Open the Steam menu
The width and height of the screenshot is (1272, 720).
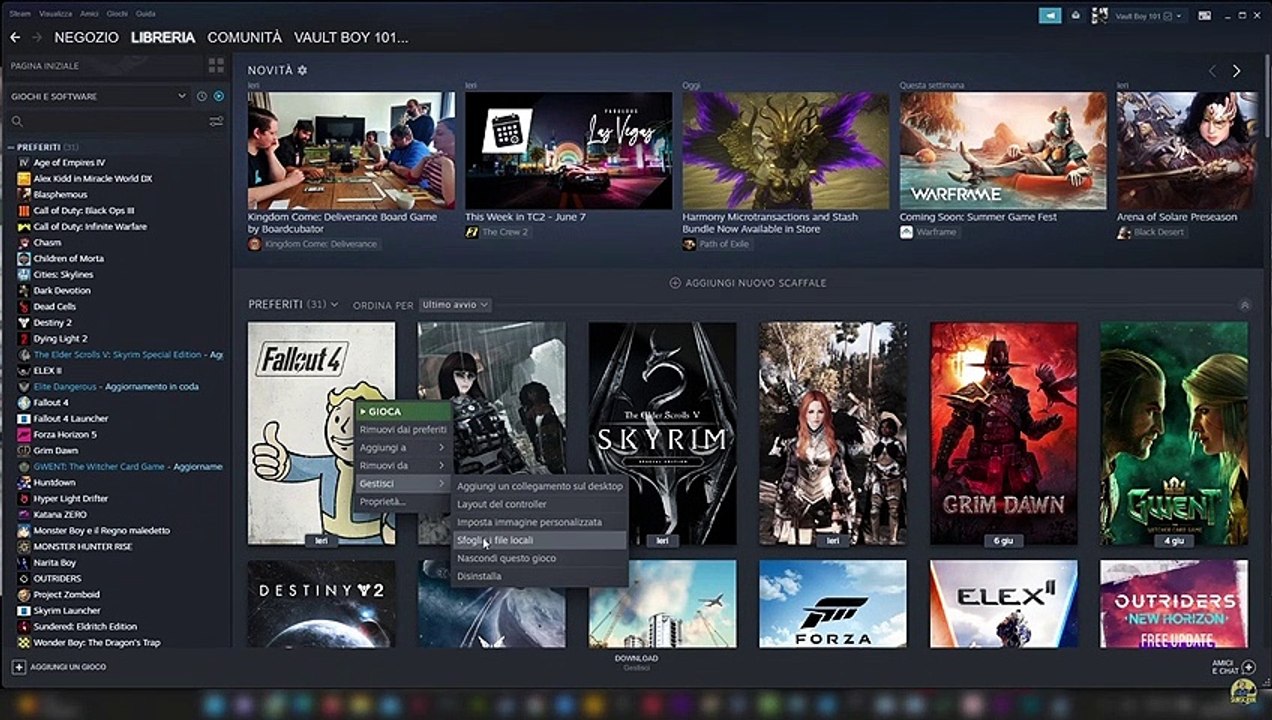20,14
